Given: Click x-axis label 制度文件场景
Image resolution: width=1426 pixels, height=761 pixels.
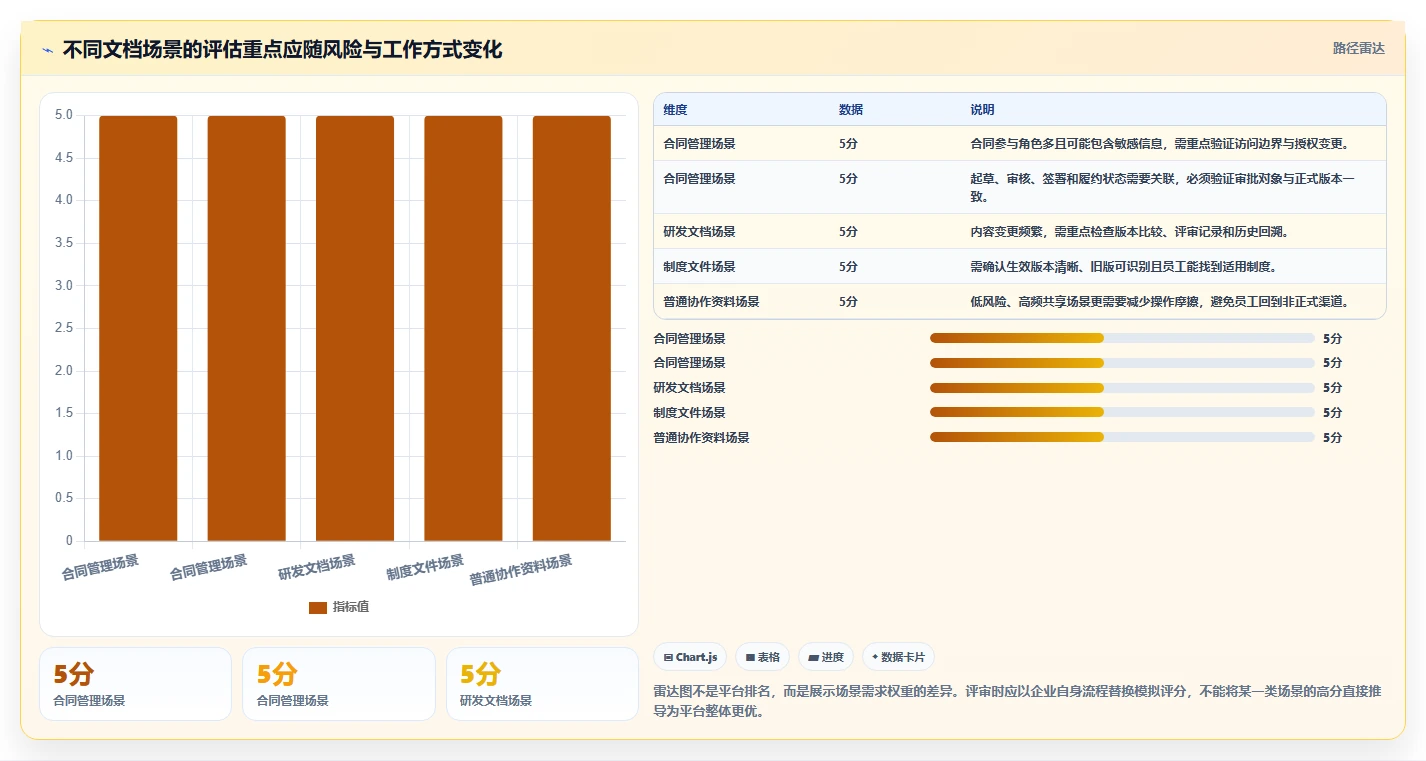Looking at the screenshot, I should tap(425, 568).
